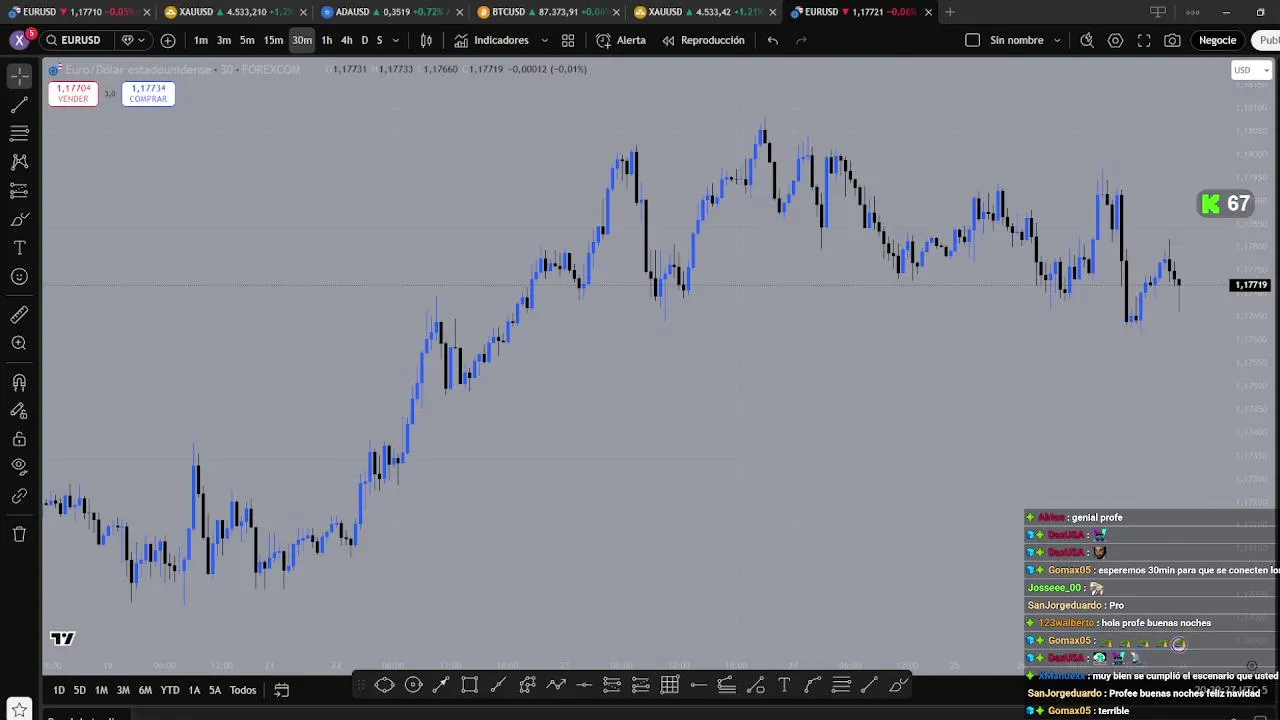Select the grid tool in floating toolbar

tap(670, 685)
